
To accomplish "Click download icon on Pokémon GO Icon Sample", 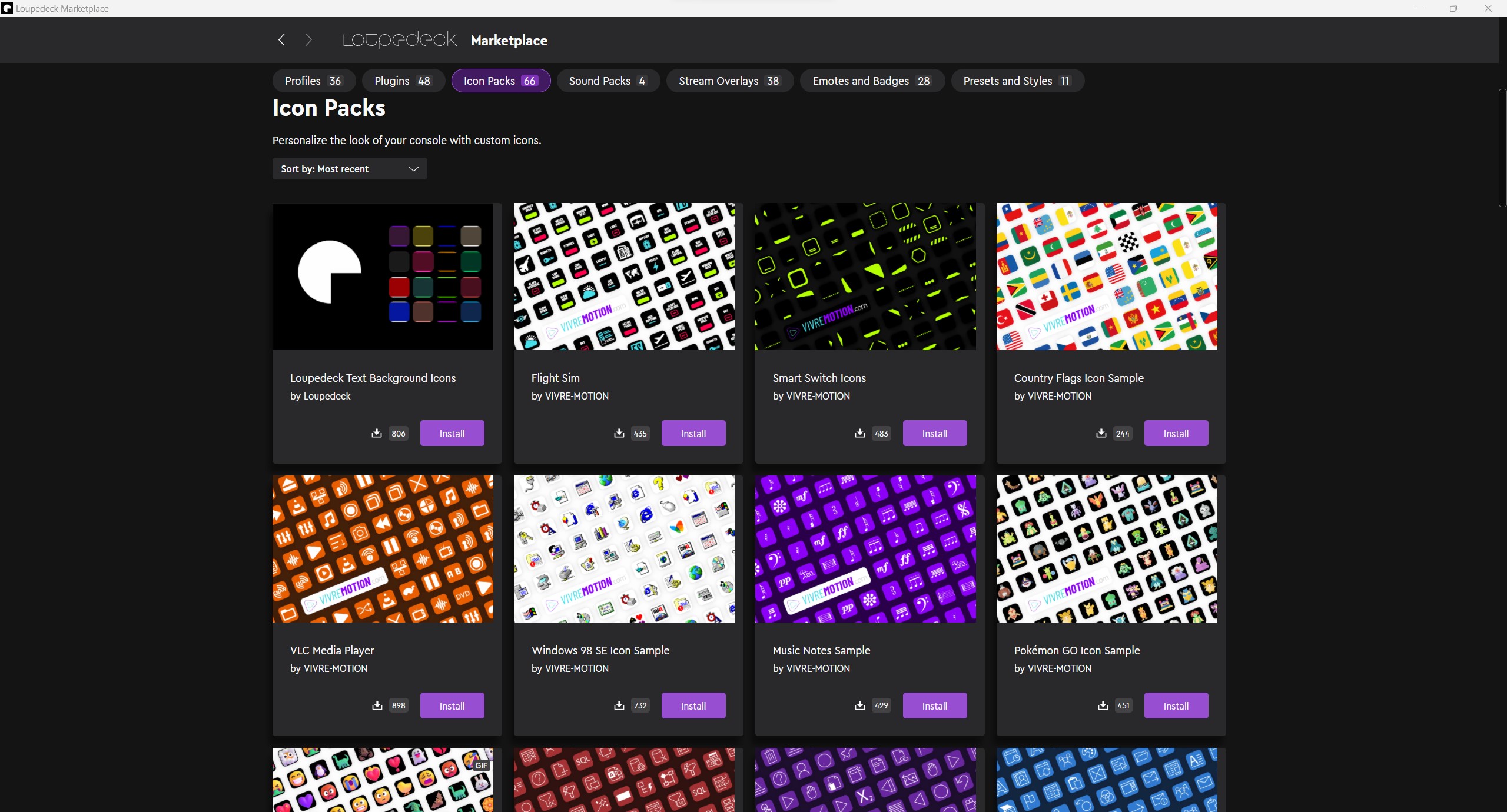I will [1103, 705].
